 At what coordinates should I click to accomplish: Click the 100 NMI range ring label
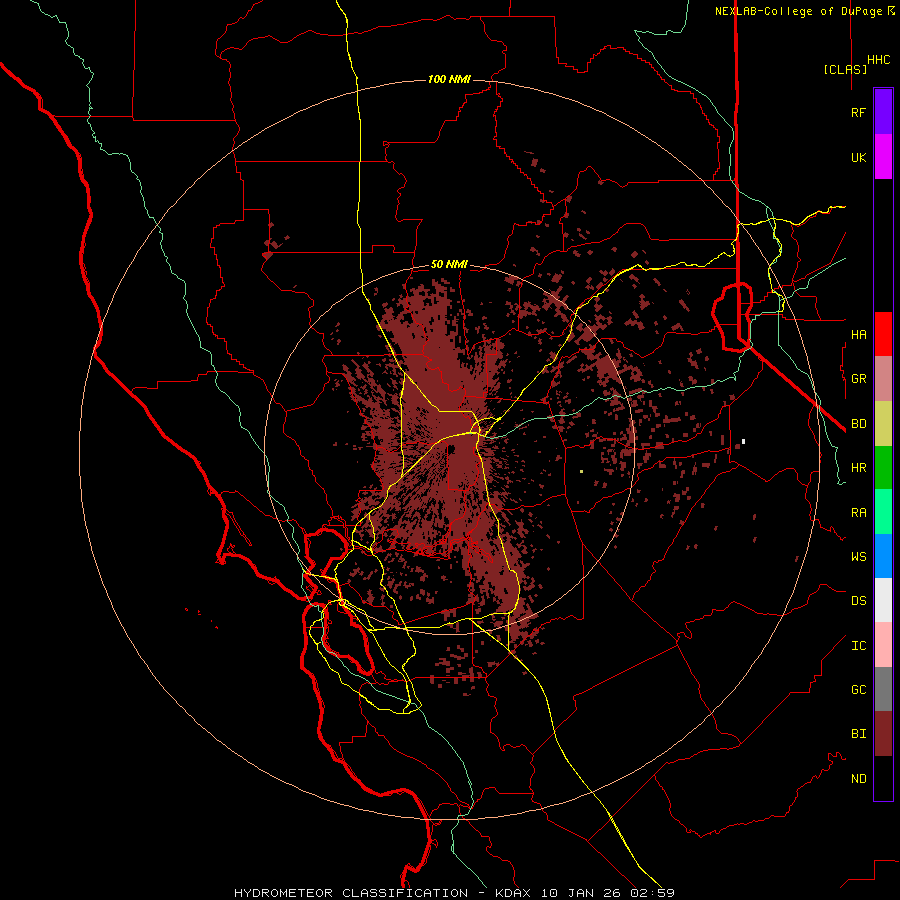coord(449,79)
